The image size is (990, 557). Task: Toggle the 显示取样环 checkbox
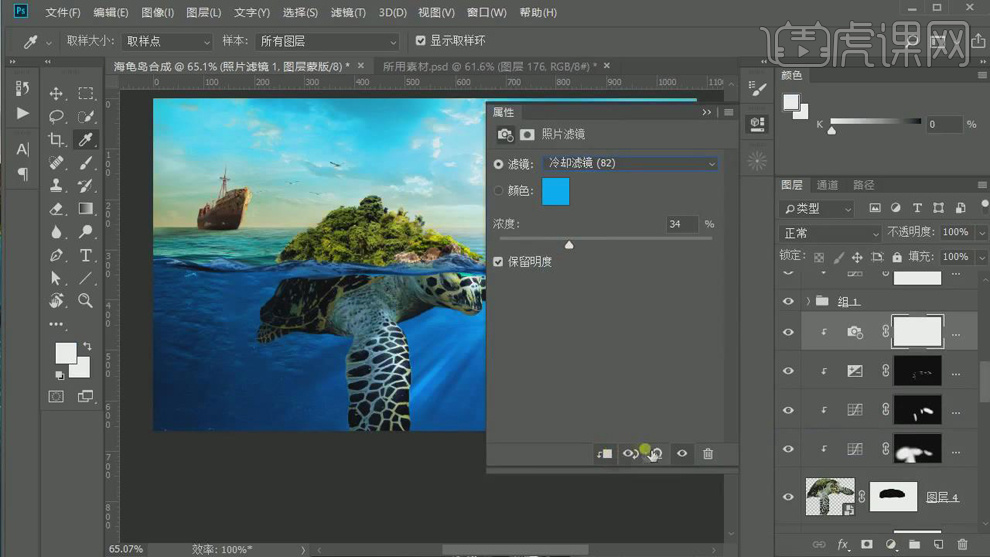(x=420, y=41)
